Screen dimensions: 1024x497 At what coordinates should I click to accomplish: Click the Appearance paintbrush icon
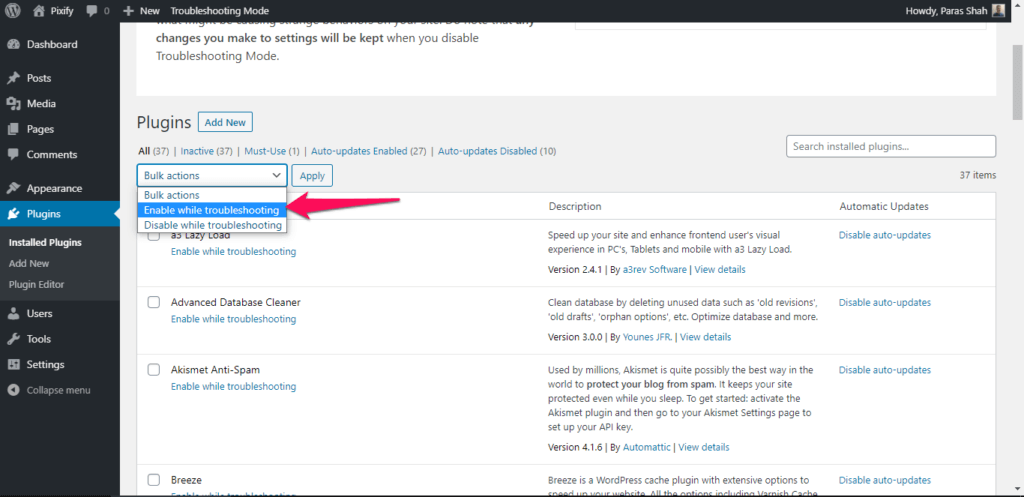click(13, 188)
